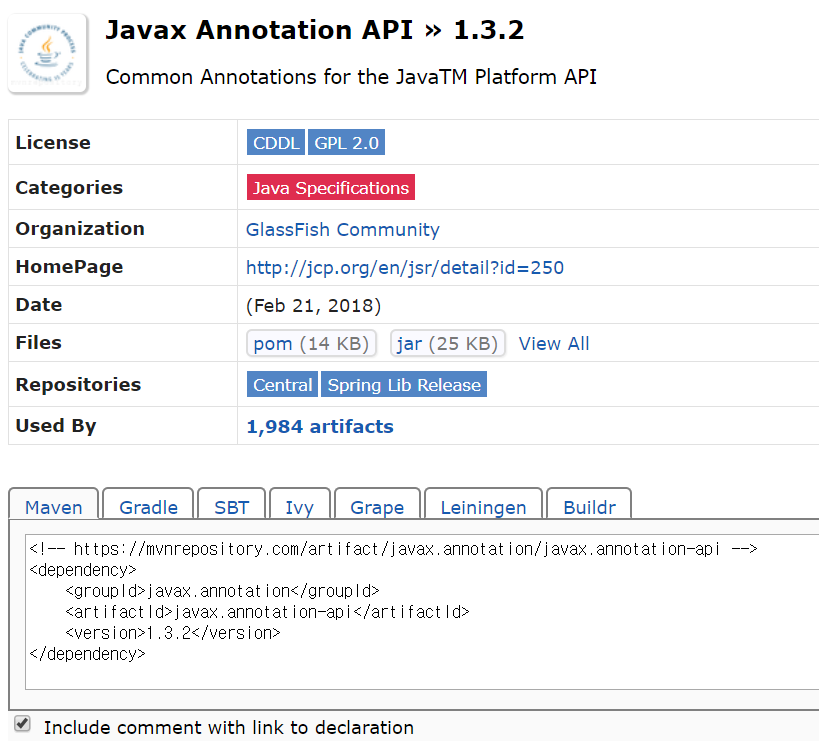Follow the GlassFish Community organization link

click(343, 229)
